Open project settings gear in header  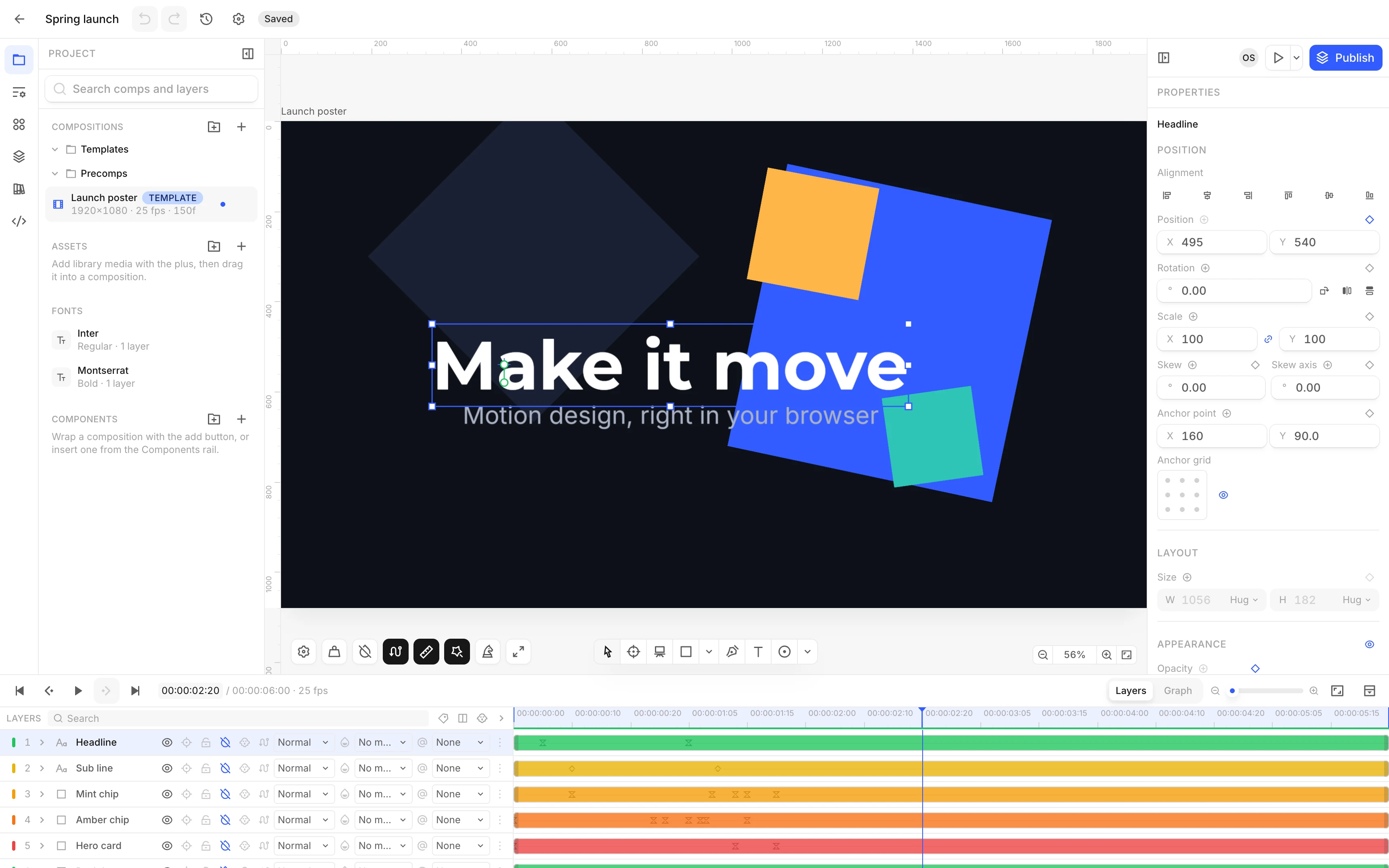coord(238,19)
